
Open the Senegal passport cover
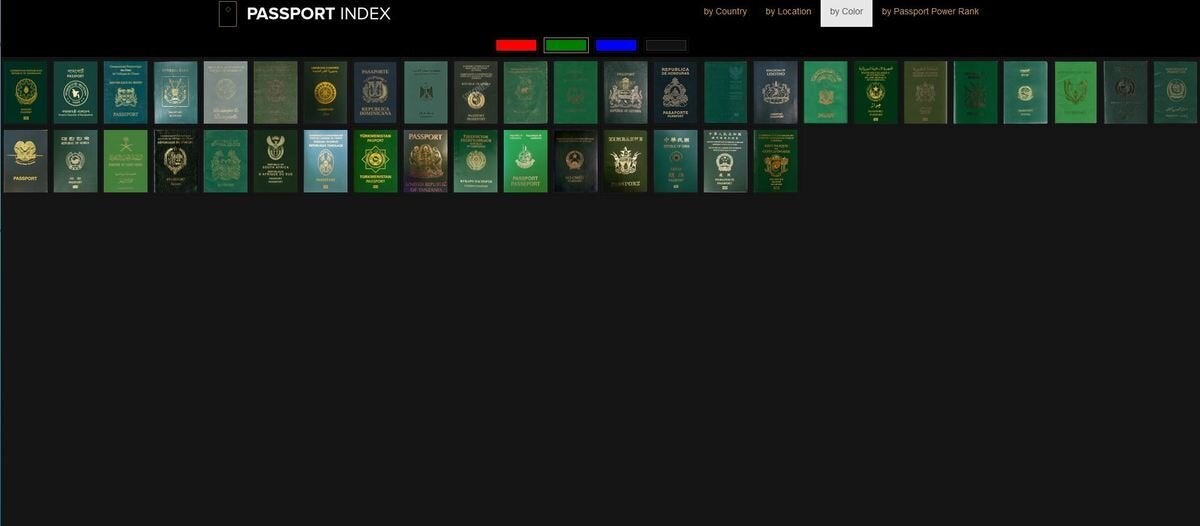[x=175, y=161]
